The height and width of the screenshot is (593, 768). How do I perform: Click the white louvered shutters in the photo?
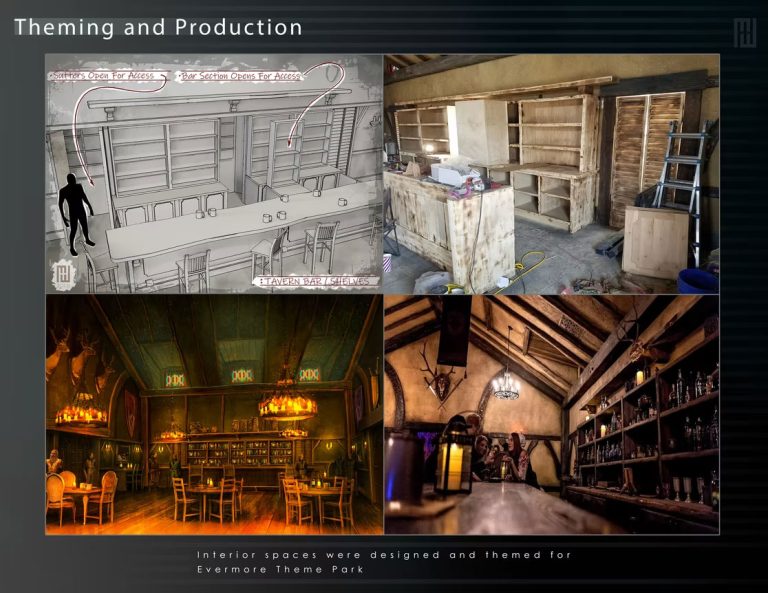[647, 150]
